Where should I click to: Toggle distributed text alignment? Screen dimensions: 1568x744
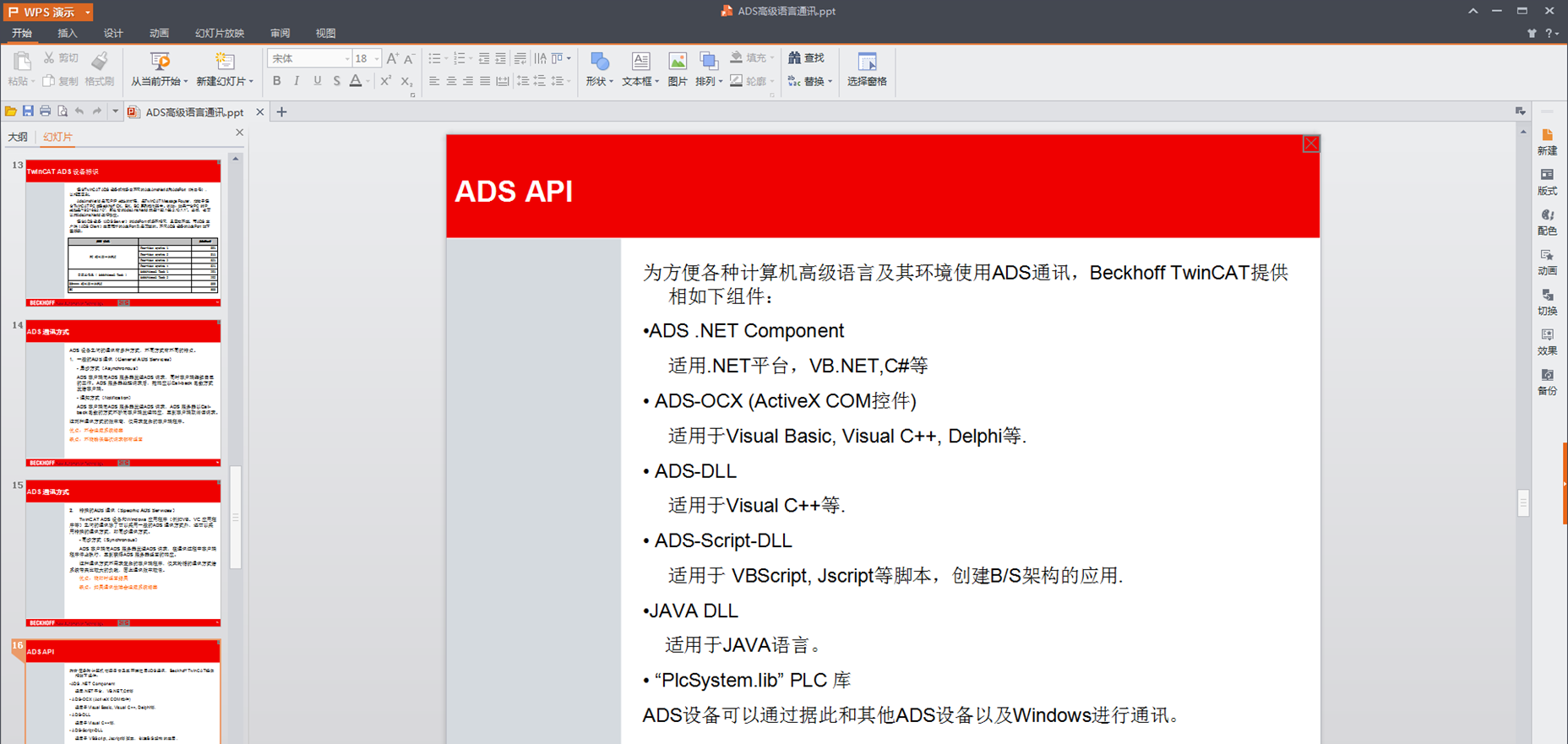(x=503, y=81)
